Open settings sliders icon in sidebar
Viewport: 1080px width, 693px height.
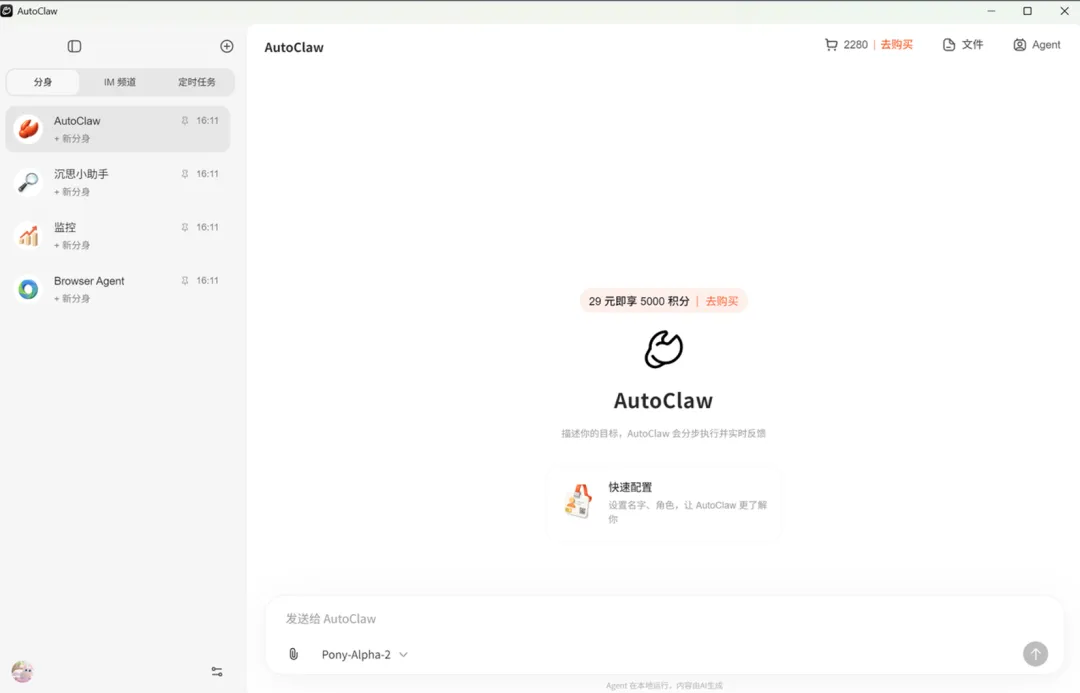pyautogui.click(x=217, y=672)
